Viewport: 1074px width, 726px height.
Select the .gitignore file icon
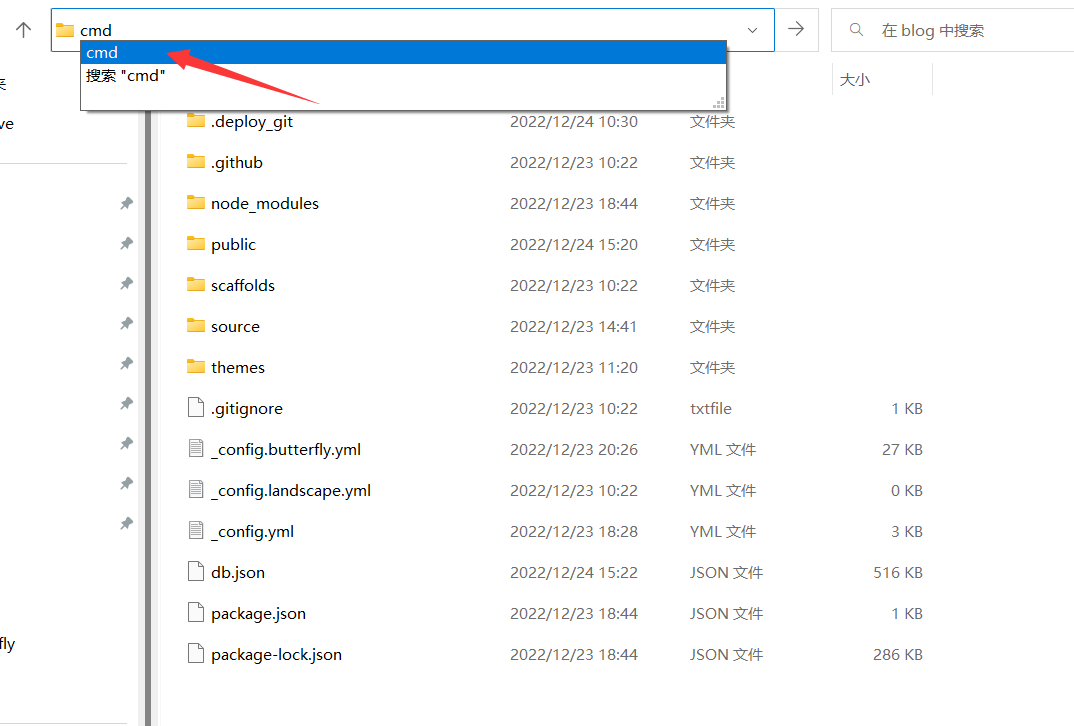click(196, 408)
